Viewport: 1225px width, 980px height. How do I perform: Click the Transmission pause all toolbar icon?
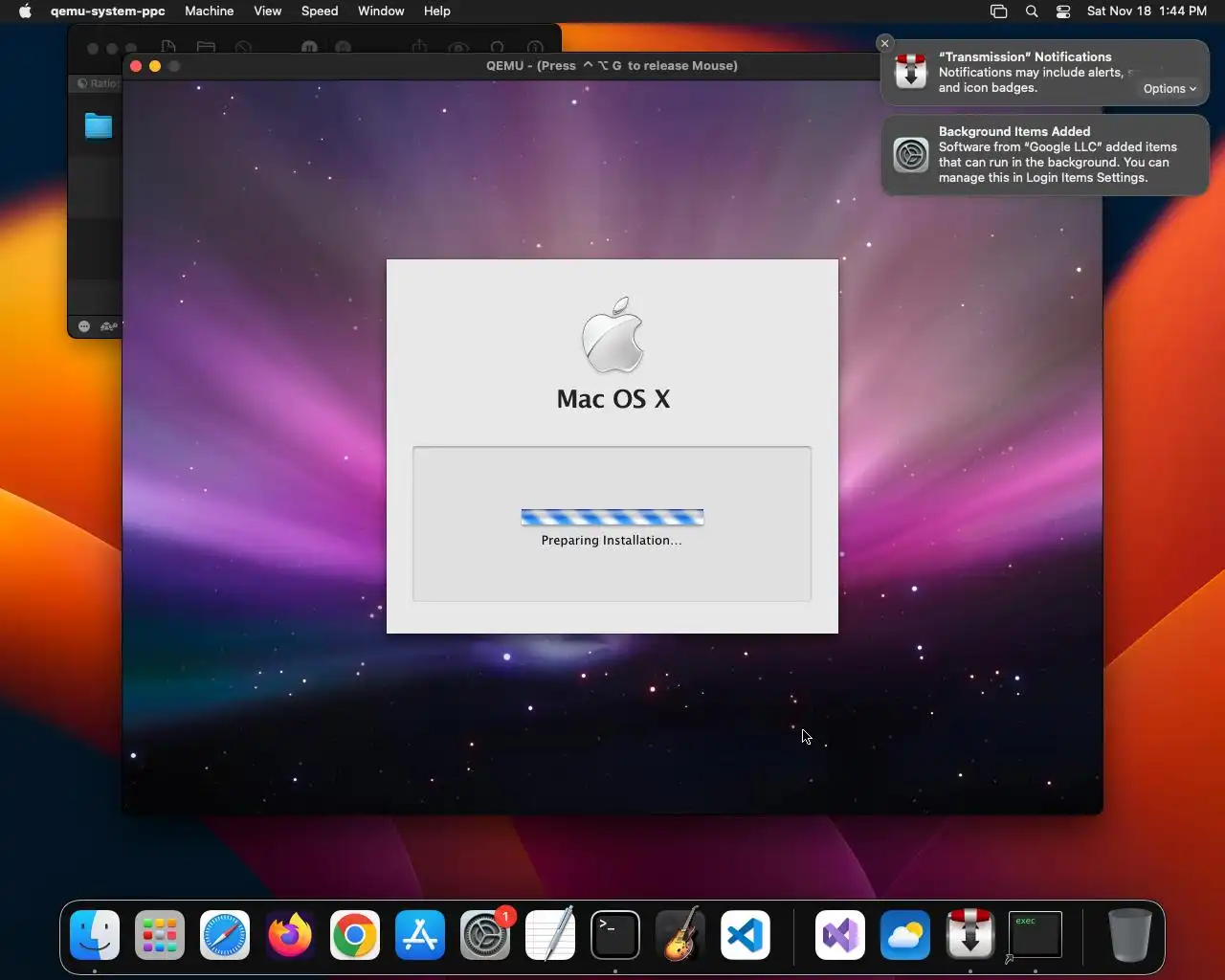pyautogui.click(x=310, y=47)
